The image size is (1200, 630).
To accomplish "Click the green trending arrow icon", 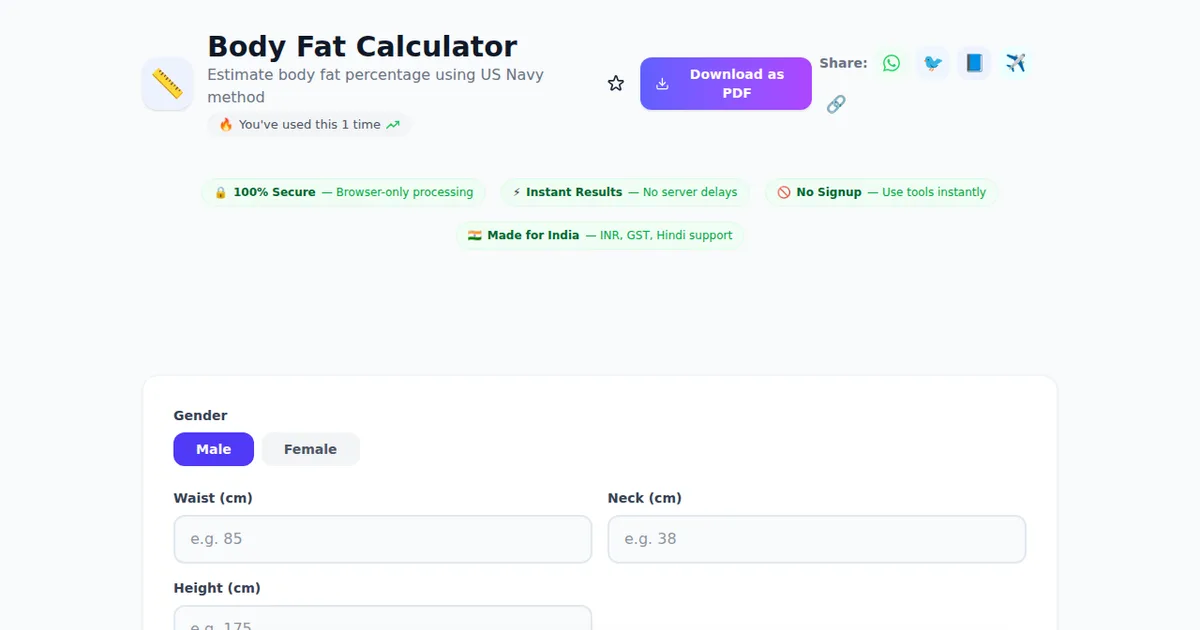I will (x=393, y=125).
